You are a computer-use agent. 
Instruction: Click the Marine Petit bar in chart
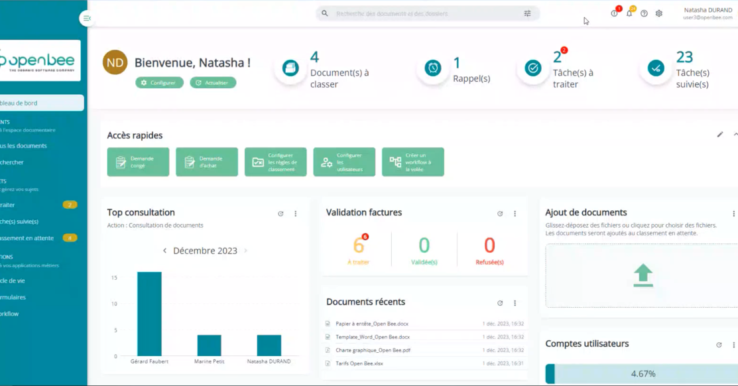pyautogui.click(x=209, y=346)
